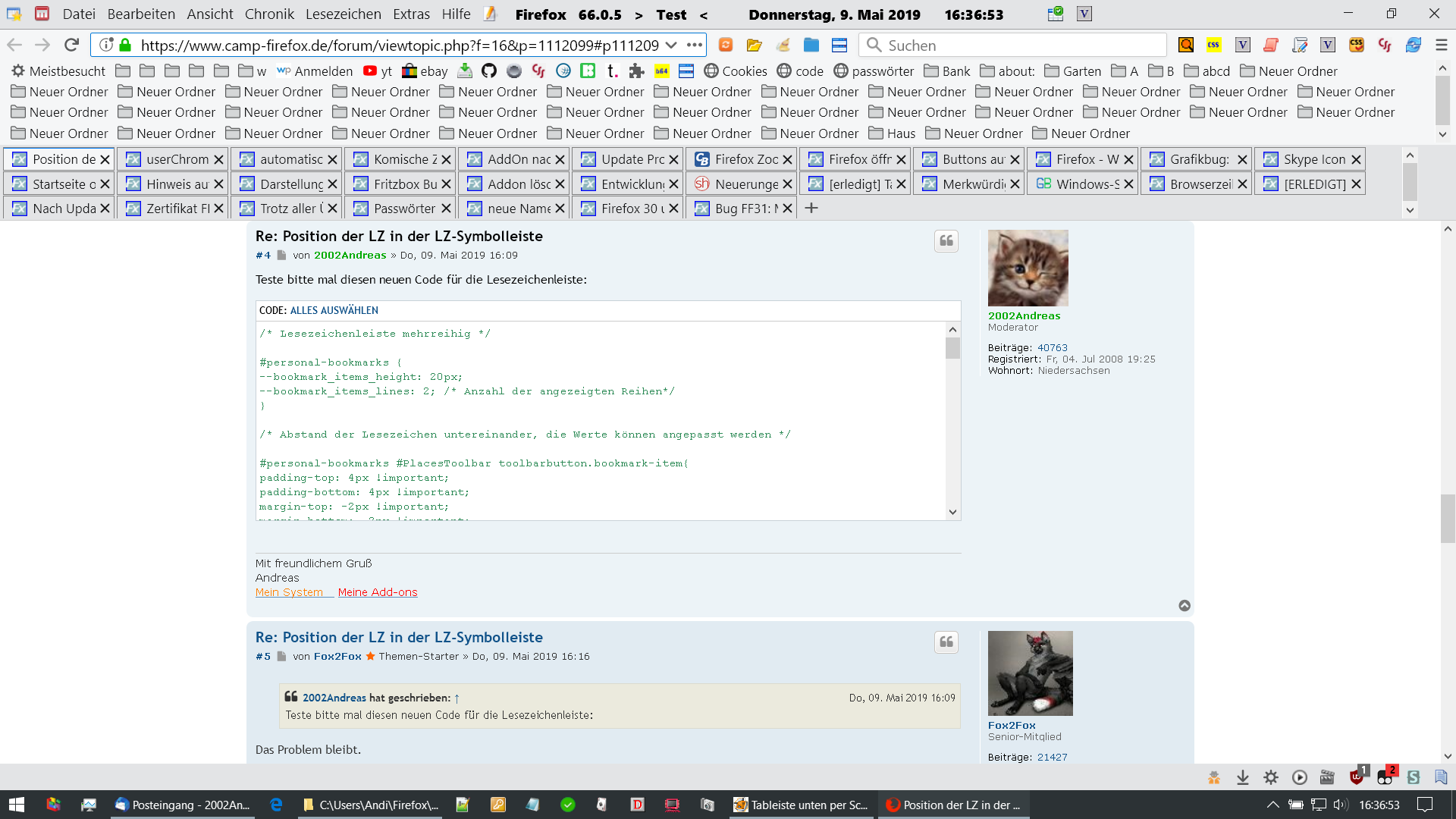The height and width of the screenshot is (819, 1456).
Task: Click the hamburger menu icon
Action: click(x=1442, y=45)
